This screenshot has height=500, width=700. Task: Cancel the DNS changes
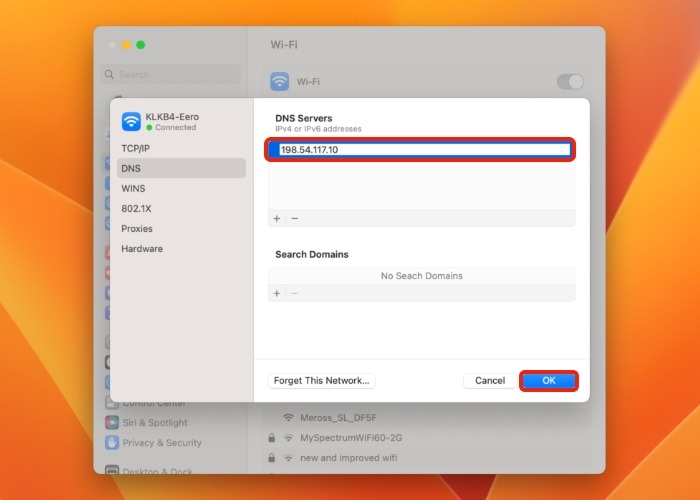pos(490,381)
